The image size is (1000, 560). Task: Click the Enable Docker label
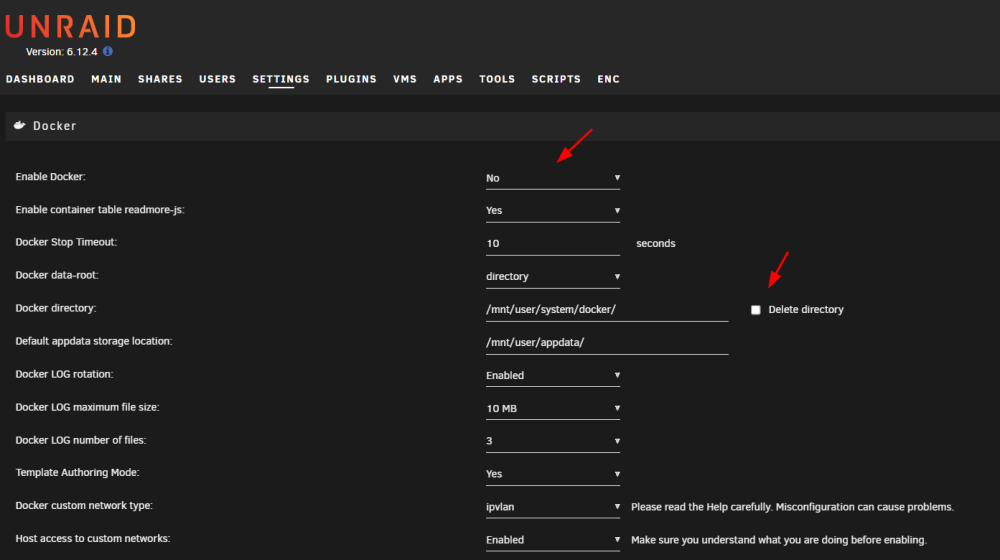(50, 177)
